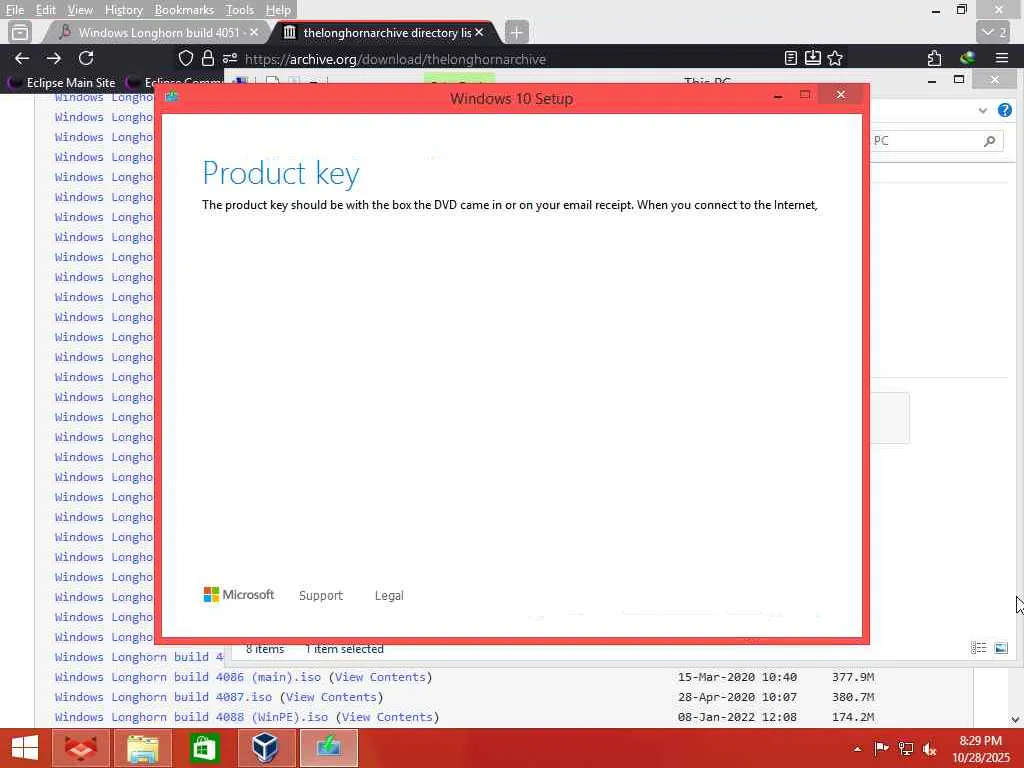Select thelonghornarchive directory listing tab
Viewport: 1024px width, 768px height.
click(387, 32)
